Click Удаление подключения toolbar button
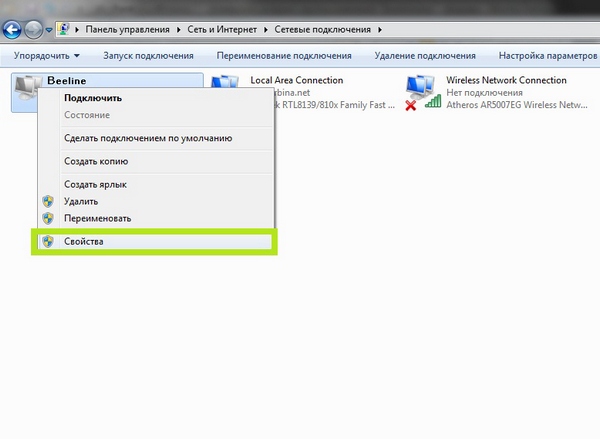 [x=425, y=56]
